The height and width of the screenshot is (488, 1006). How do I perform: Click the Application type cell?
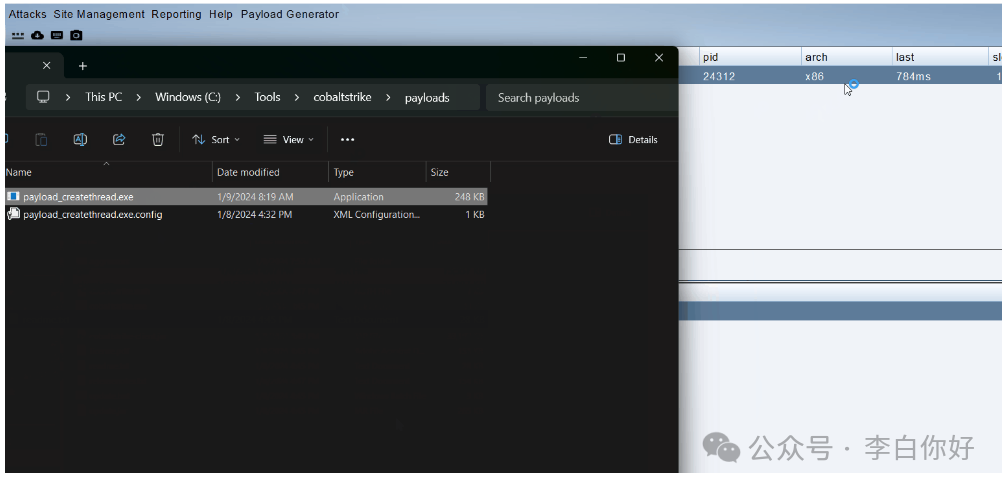tap(358, 197)
